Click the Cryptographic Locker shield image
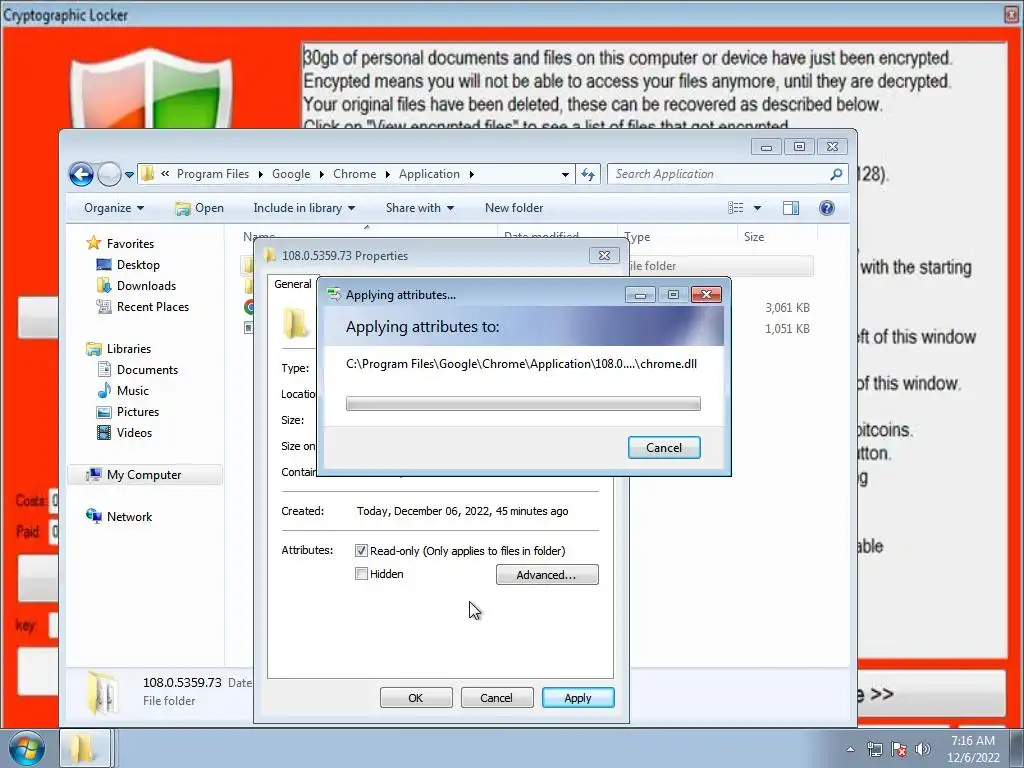The width and height of the screenshot is (1024, 768). point(152,88)
